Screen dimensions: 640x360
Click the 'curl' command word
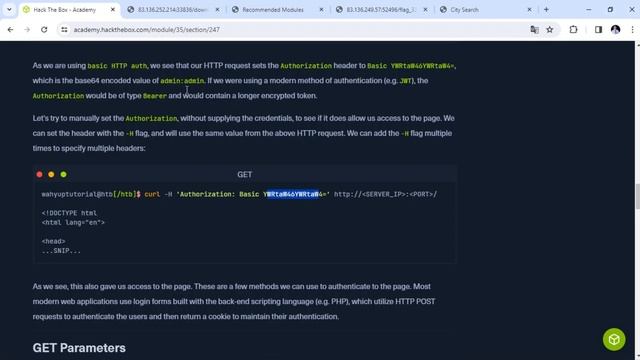tap(152, 194)
